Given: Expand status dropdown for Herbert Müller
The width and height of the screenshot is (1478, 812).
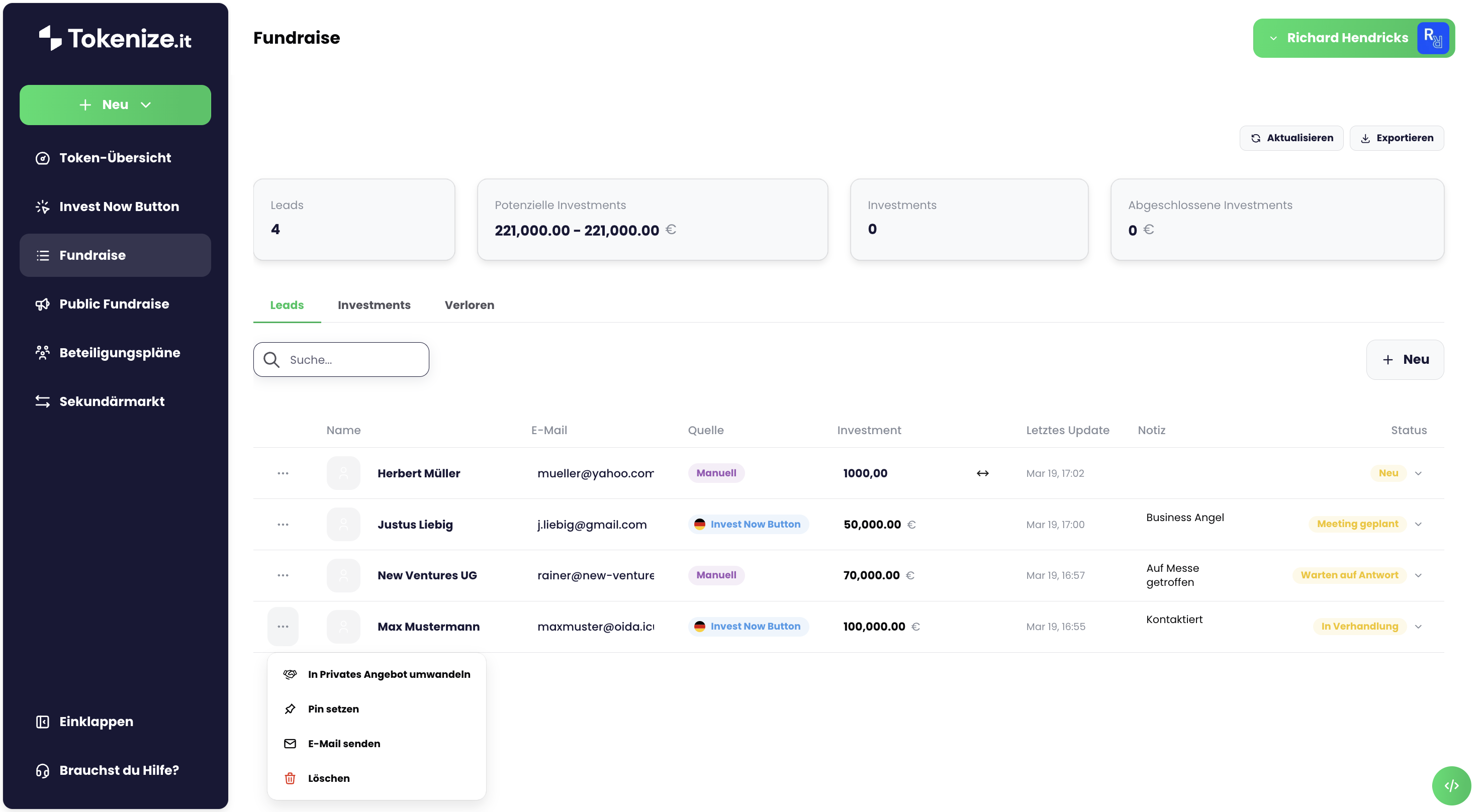Looking at the screenshot, I should point(1418,473).
